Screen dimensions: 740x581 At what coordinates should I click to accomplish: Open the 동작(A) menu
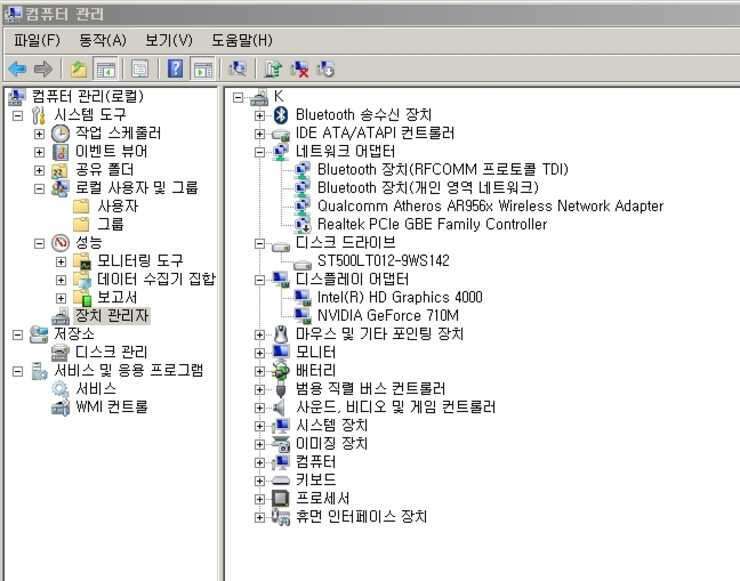pyautogui.click(x=102, y=41)
